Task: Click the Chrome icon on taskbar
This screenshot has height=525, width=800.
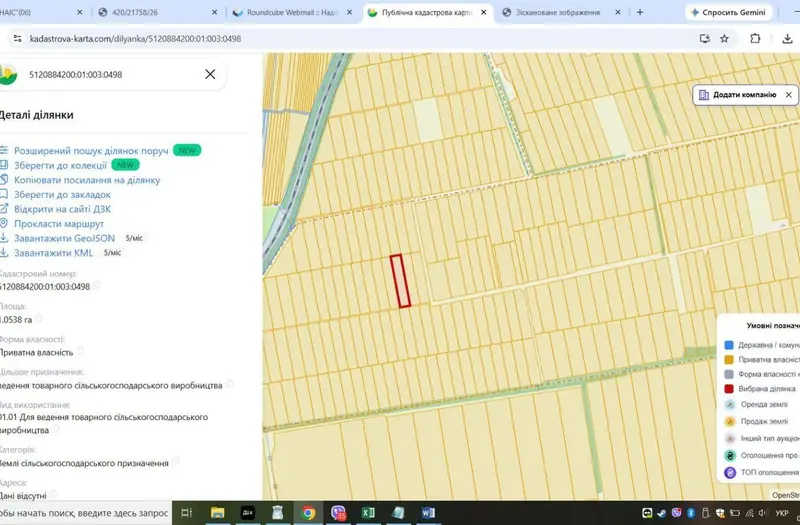Action: pyautogui.click(x=308, y=513)
